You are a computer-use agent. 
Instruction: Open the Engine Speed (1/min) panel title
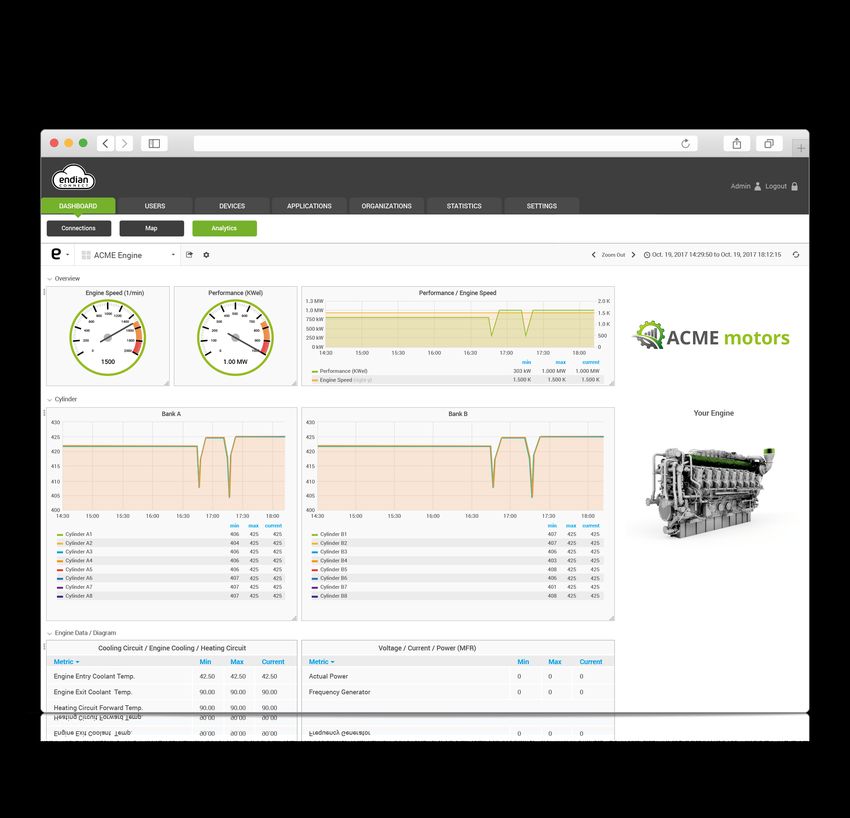[x=115, y=293]
